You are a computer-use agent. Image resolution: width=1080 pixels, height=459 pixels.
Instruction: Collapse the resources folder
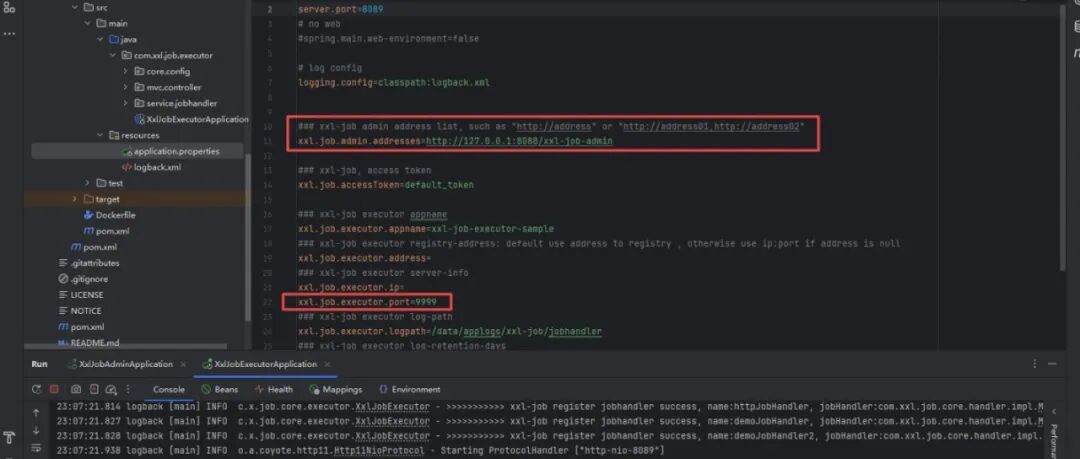tap(100, 135)
